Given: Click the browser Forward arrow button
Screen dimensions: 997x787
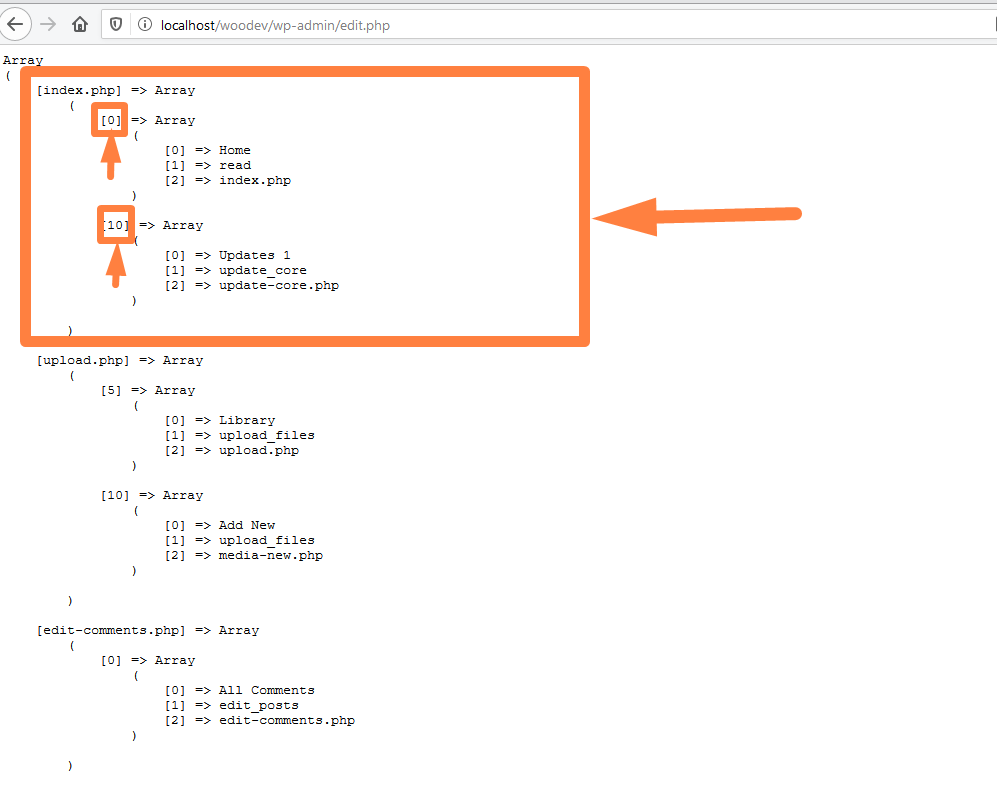Looking at the screenshot, I should tap(48, 25).
